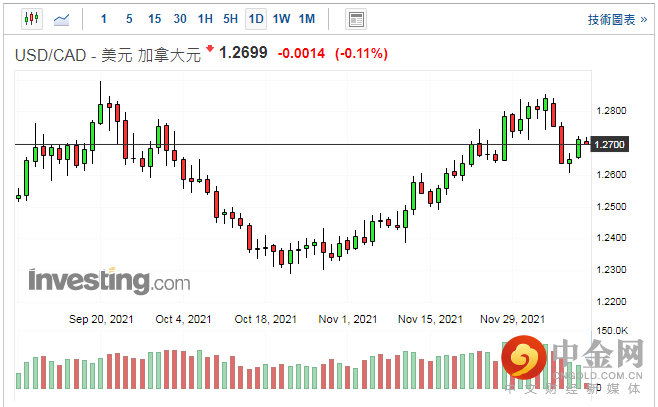Click the 1.2600 price axis label
The height and width of the screenshot is (407, 658).
tap(611, 175)
